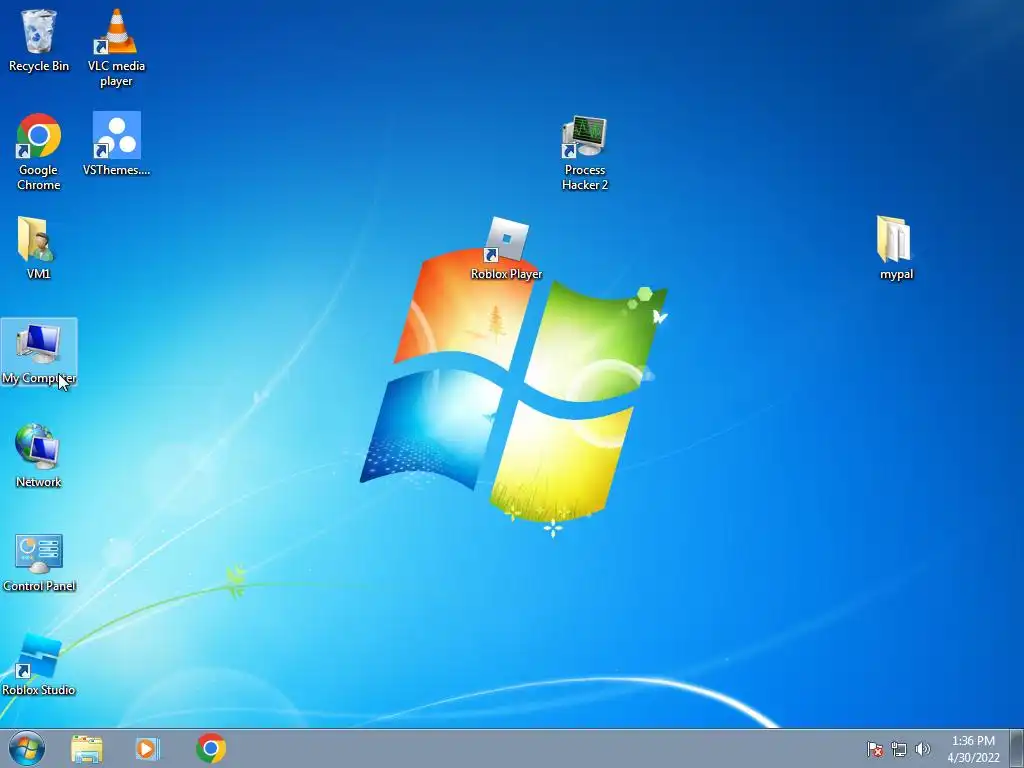
Task: Open the network tray icon
Action: coord(899,750)
